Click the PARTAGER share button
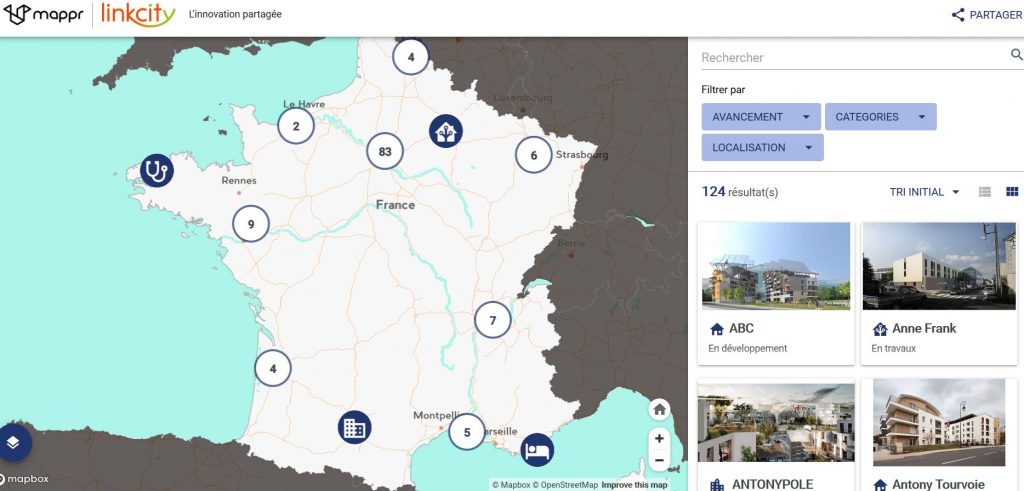1024x491 pixels. [x=986, y=15]
